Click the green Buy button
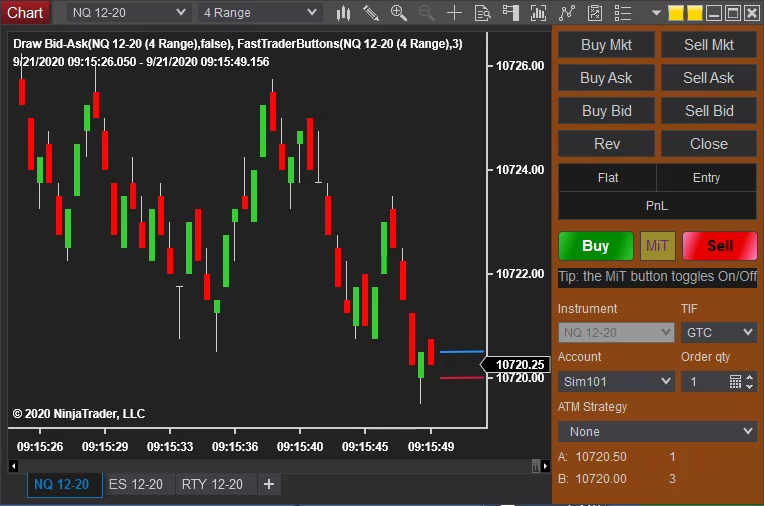Viewport: 764px width, 506px height. [x=596, y=246]
